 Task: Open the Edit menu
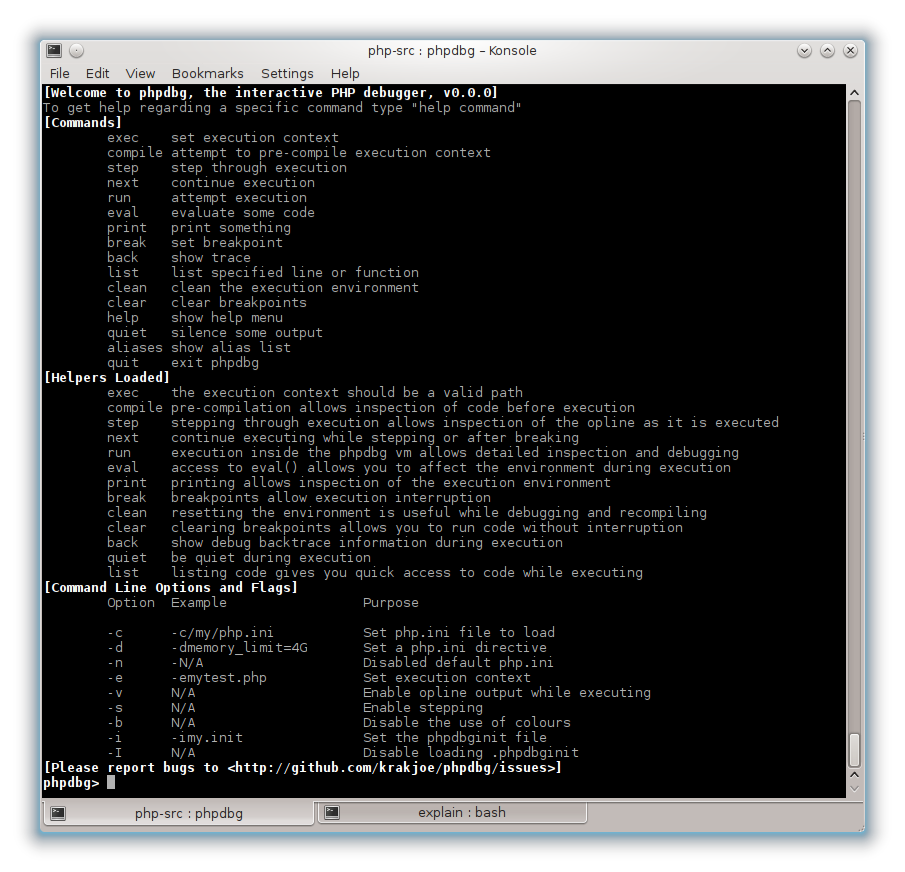(97, 73)
